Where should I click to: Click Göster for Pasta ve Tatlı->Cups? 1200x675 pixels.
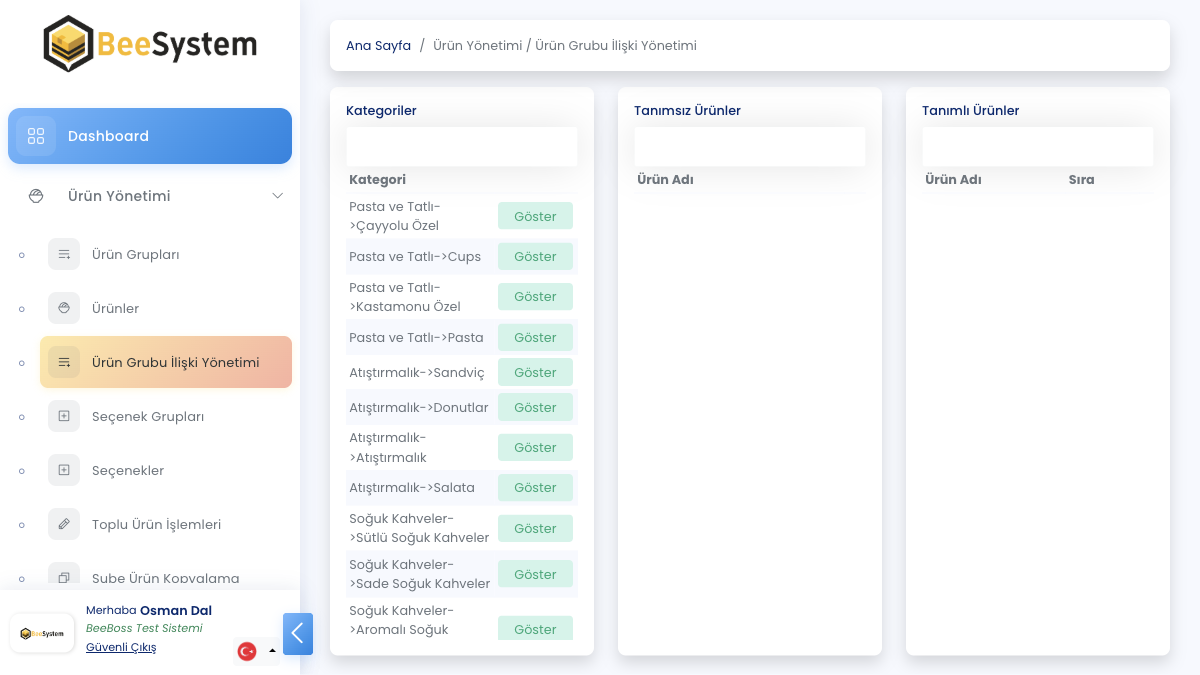pyautogui.click(x=535, y=257)
